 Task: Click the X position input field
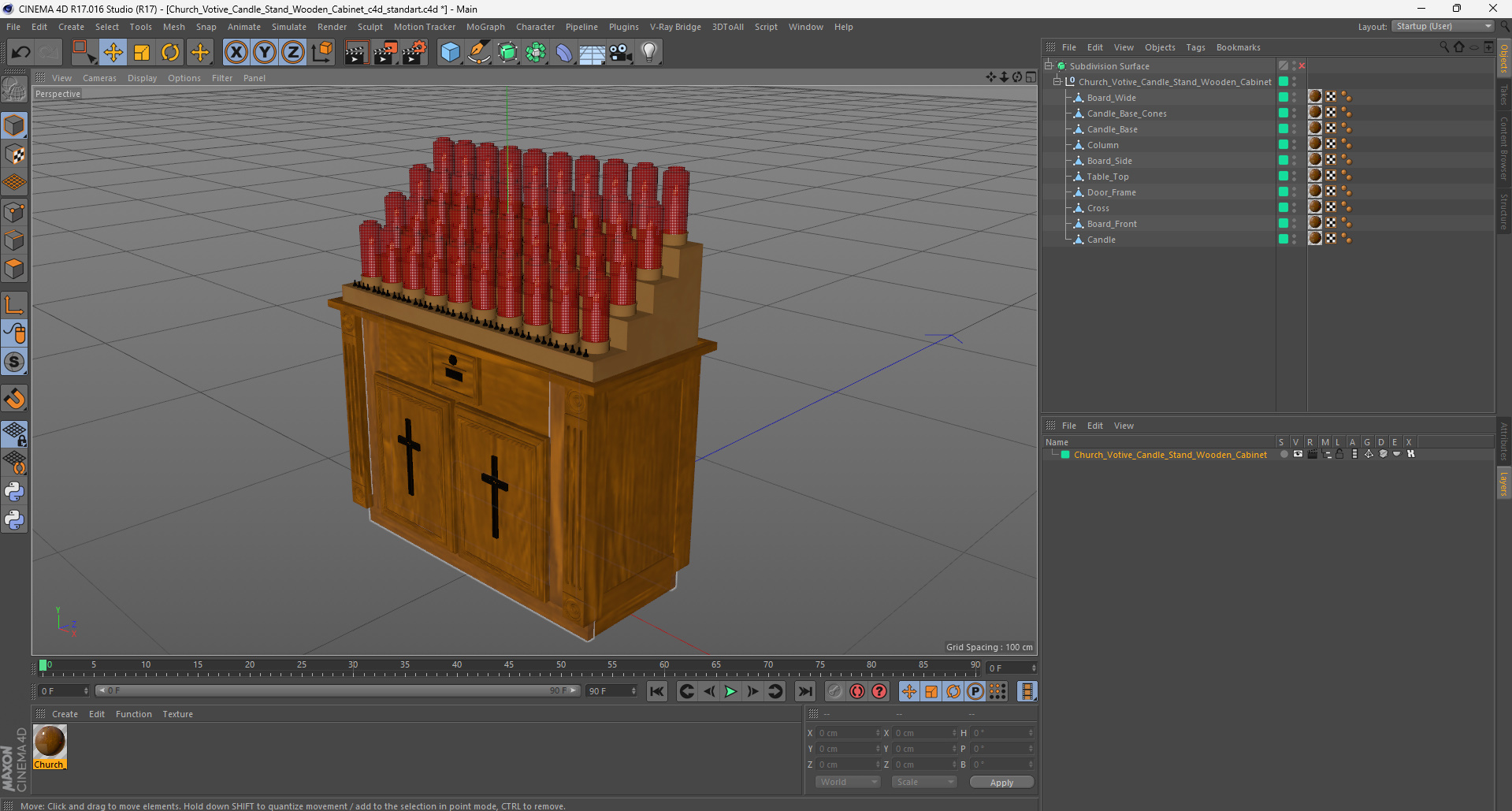pos(848,733)
